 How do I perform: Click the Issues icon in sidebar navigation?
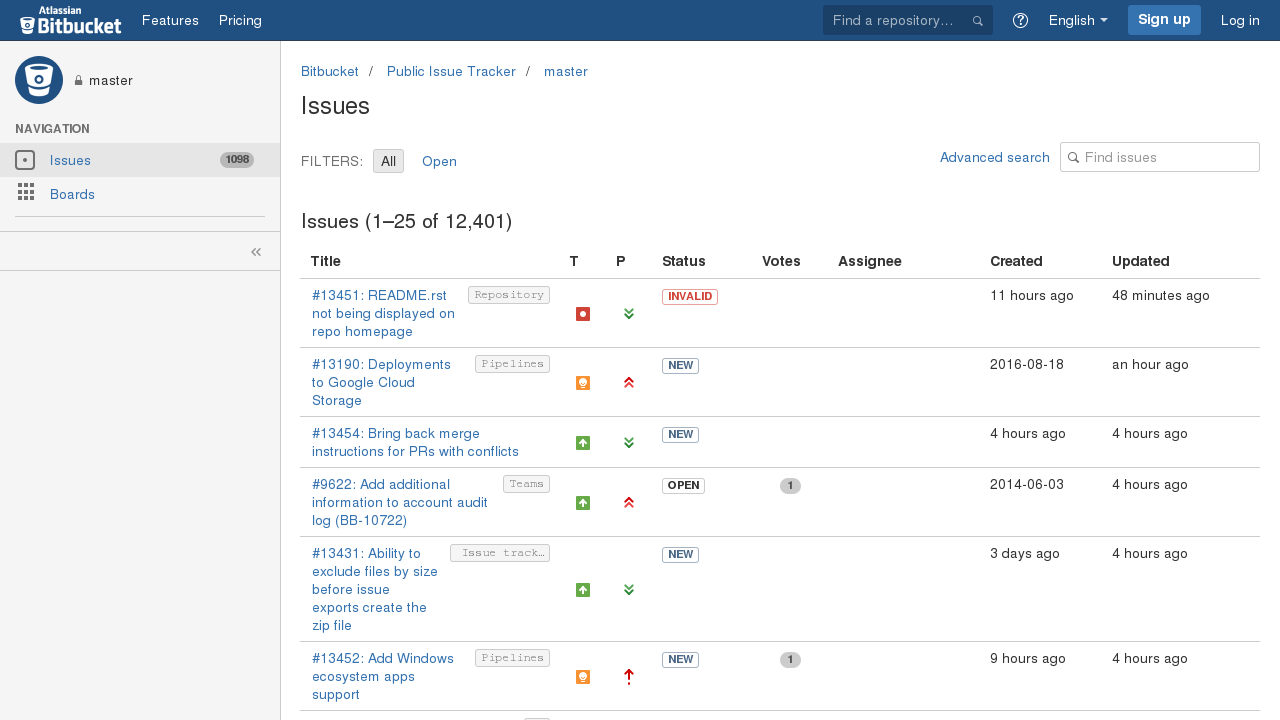coord(25,160)
